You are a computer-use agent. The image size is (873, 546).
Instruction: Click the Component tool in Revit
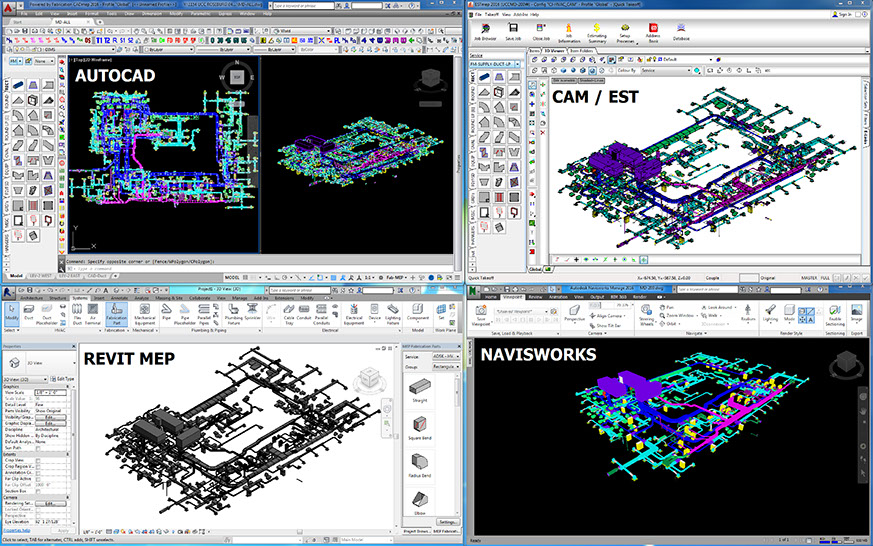click(418, 312)
